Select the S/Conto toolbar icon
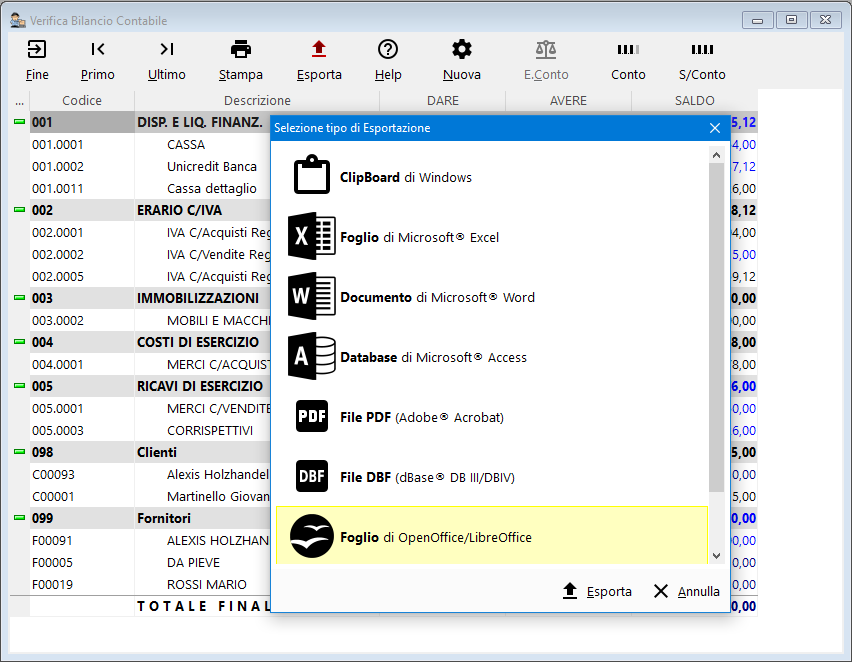Viewport: 852px width, 662px height. point(702,49)
